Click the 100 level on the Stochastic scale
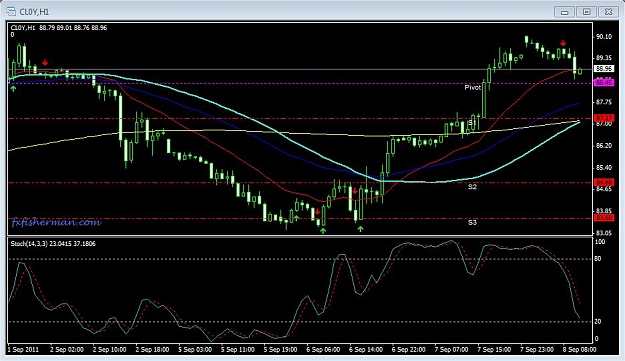Viewport: 625px width, 361px height. pyautogui.click(x=600, y=242)
